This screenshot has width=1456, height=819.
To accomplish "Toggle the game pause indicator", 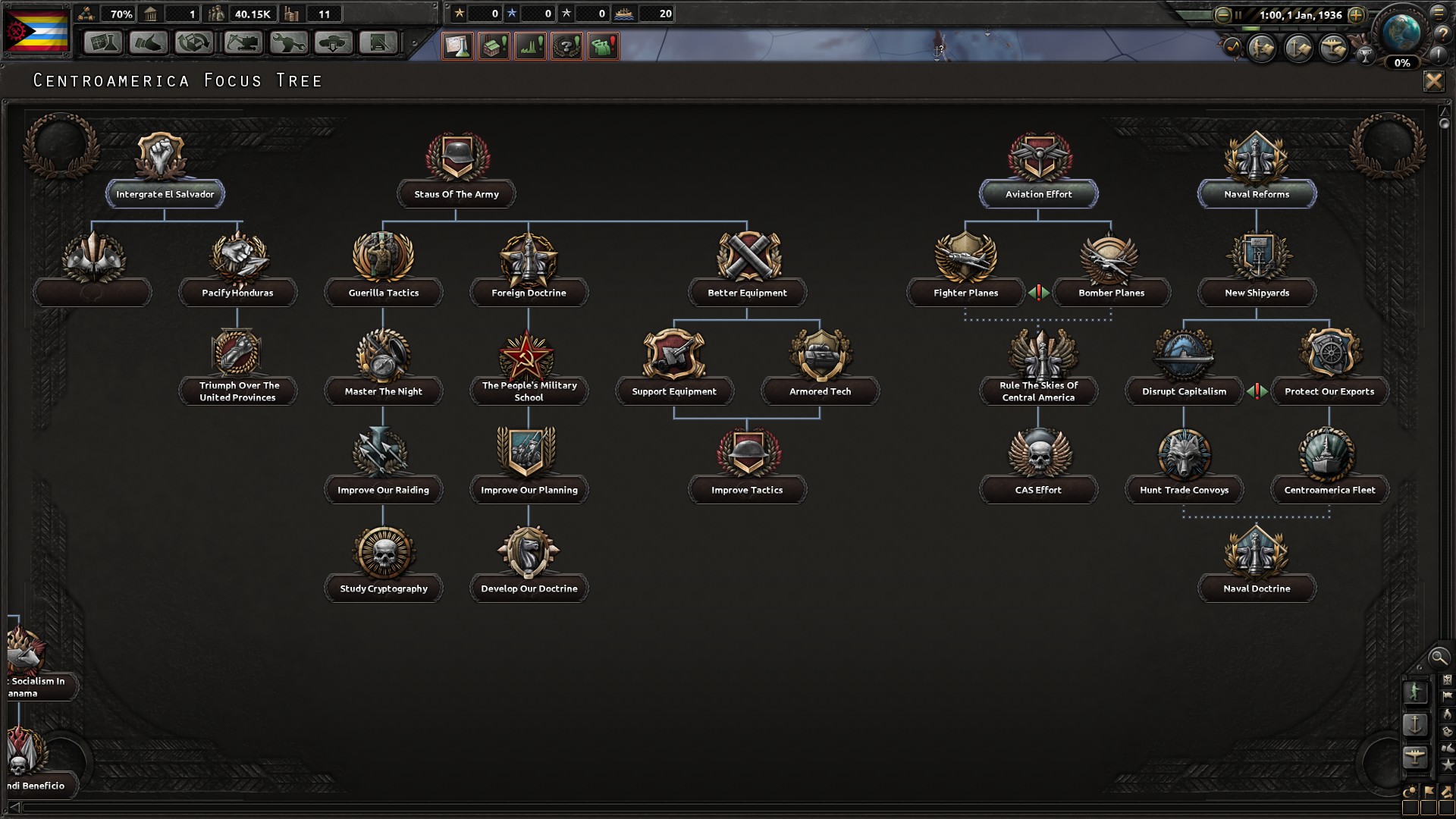I will (x=1239, y=15).
